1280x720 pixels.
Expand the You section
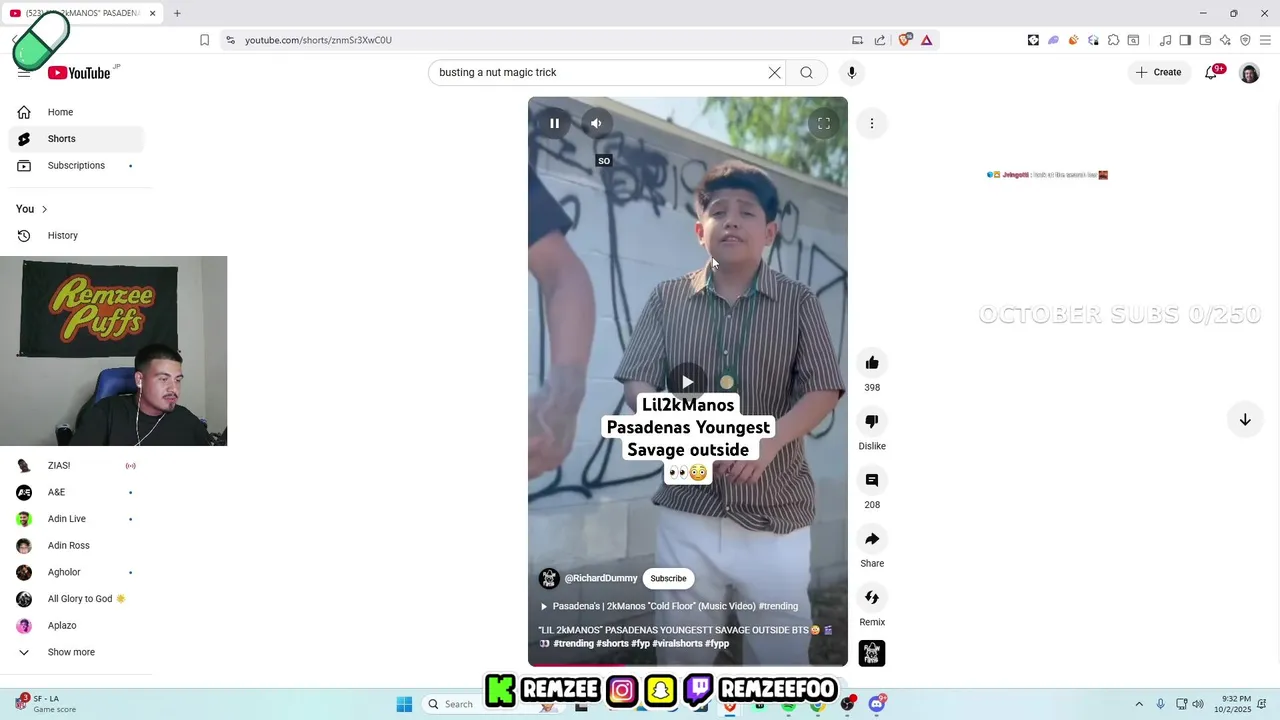tap(32, 209)
